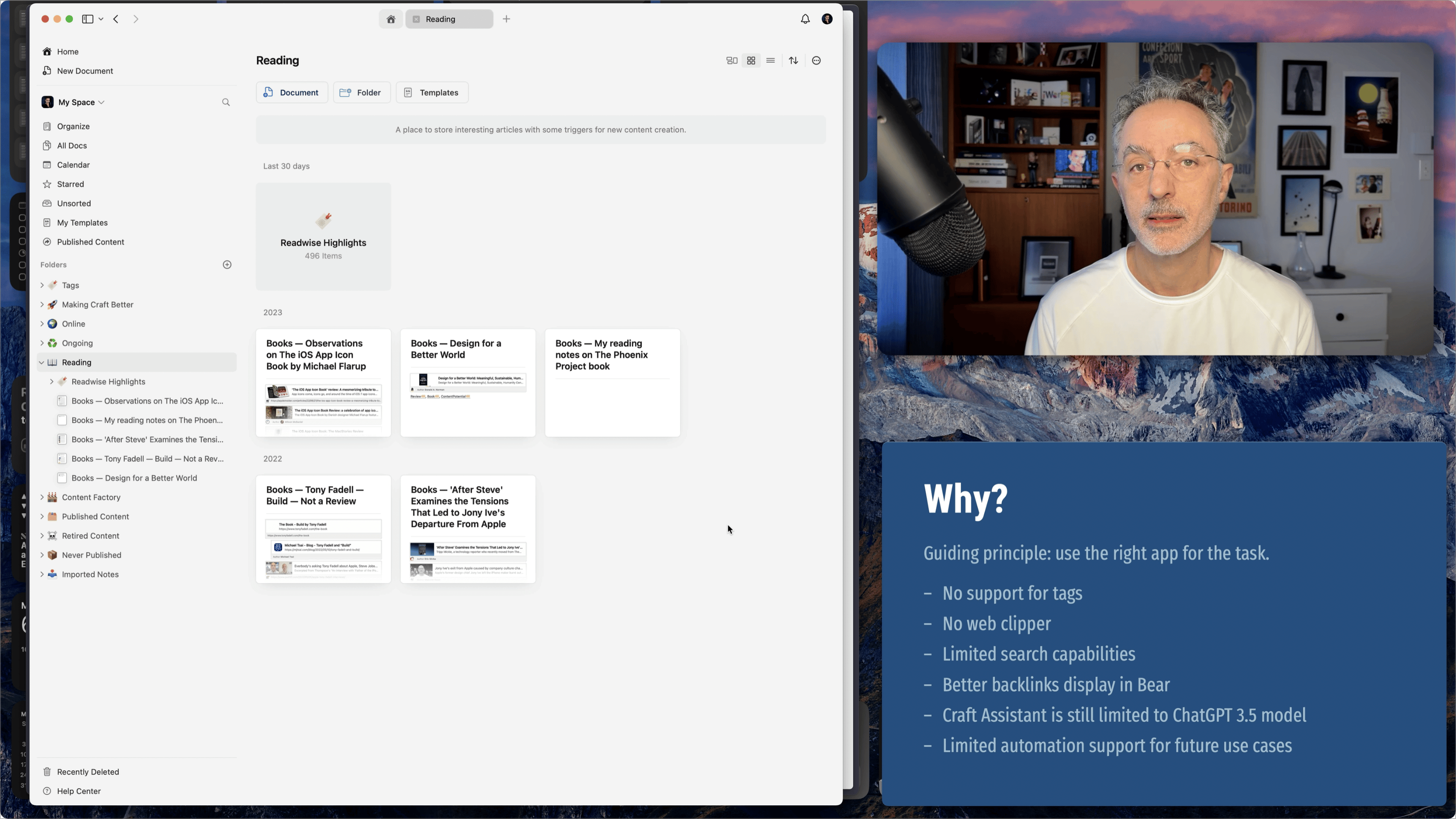This screenshot has width=1456, height=819.
Task: Open Templates button
Action: [x=433, y=93]
